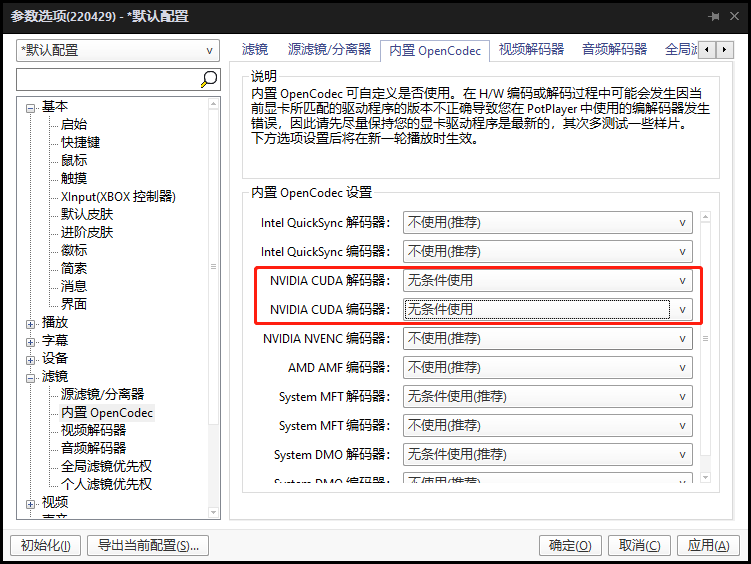Collapse the 滤镜 tree node

pos(30,378)
